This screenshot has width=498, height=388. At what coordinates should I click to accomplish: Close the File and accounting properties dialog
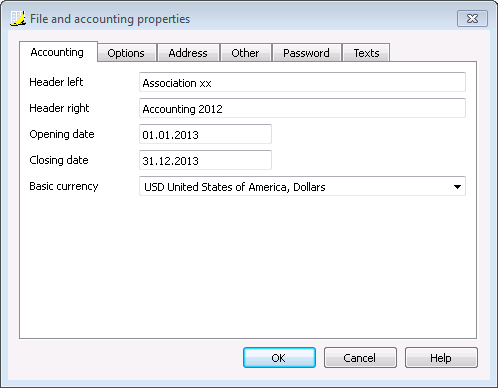[x=472, y=18]
